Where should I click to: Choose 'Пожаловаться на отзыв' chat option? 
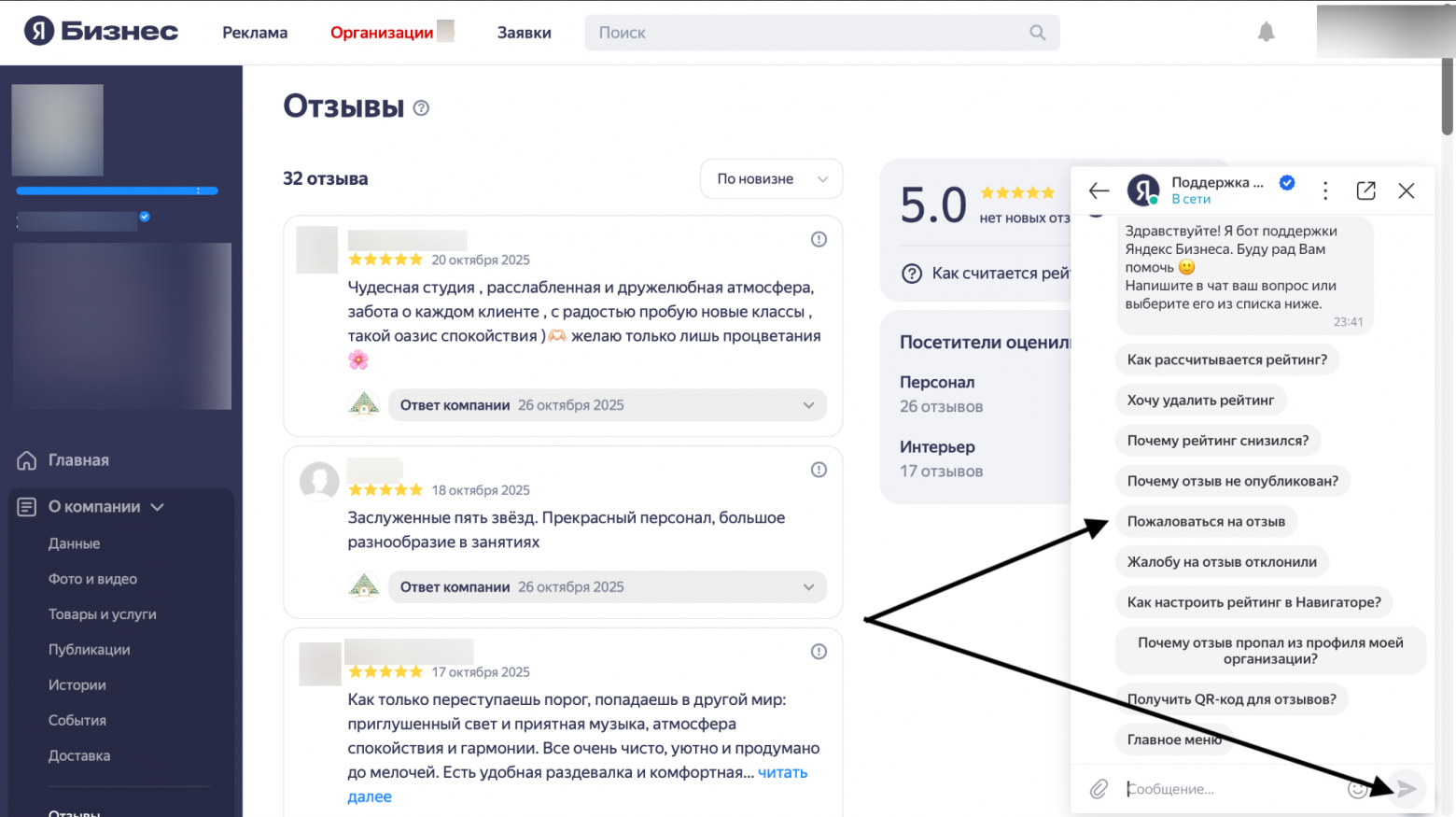[1206, 522]
